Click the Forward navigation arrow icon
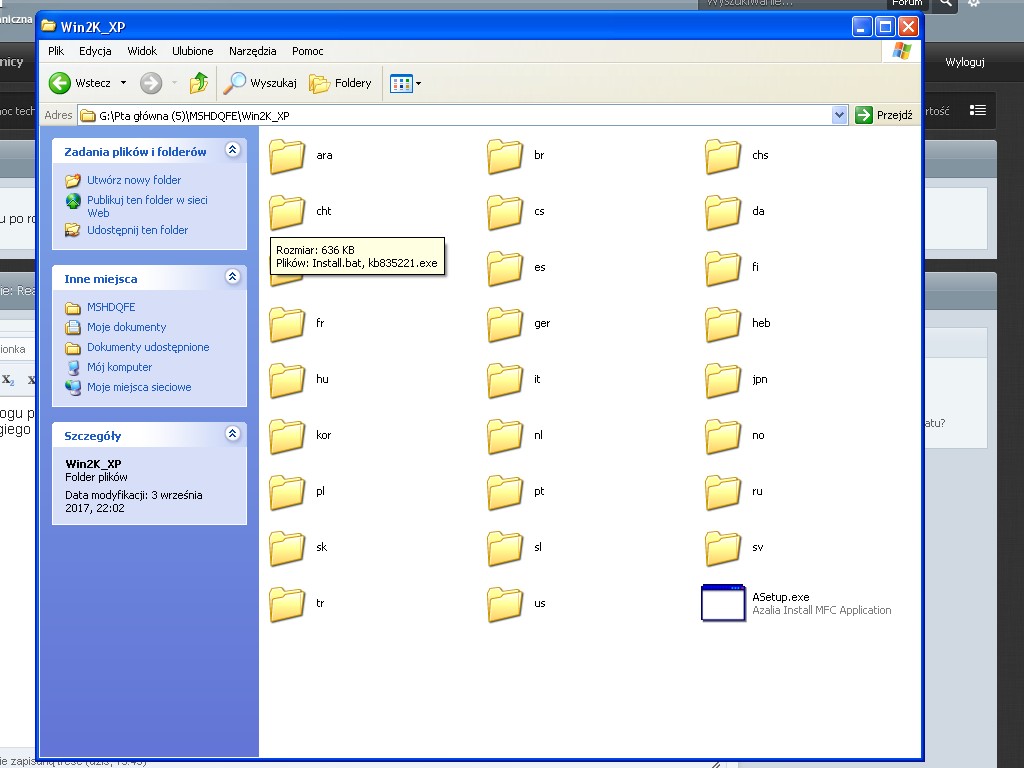Viewport: 1024px width, 768px height. coord(151,83)
